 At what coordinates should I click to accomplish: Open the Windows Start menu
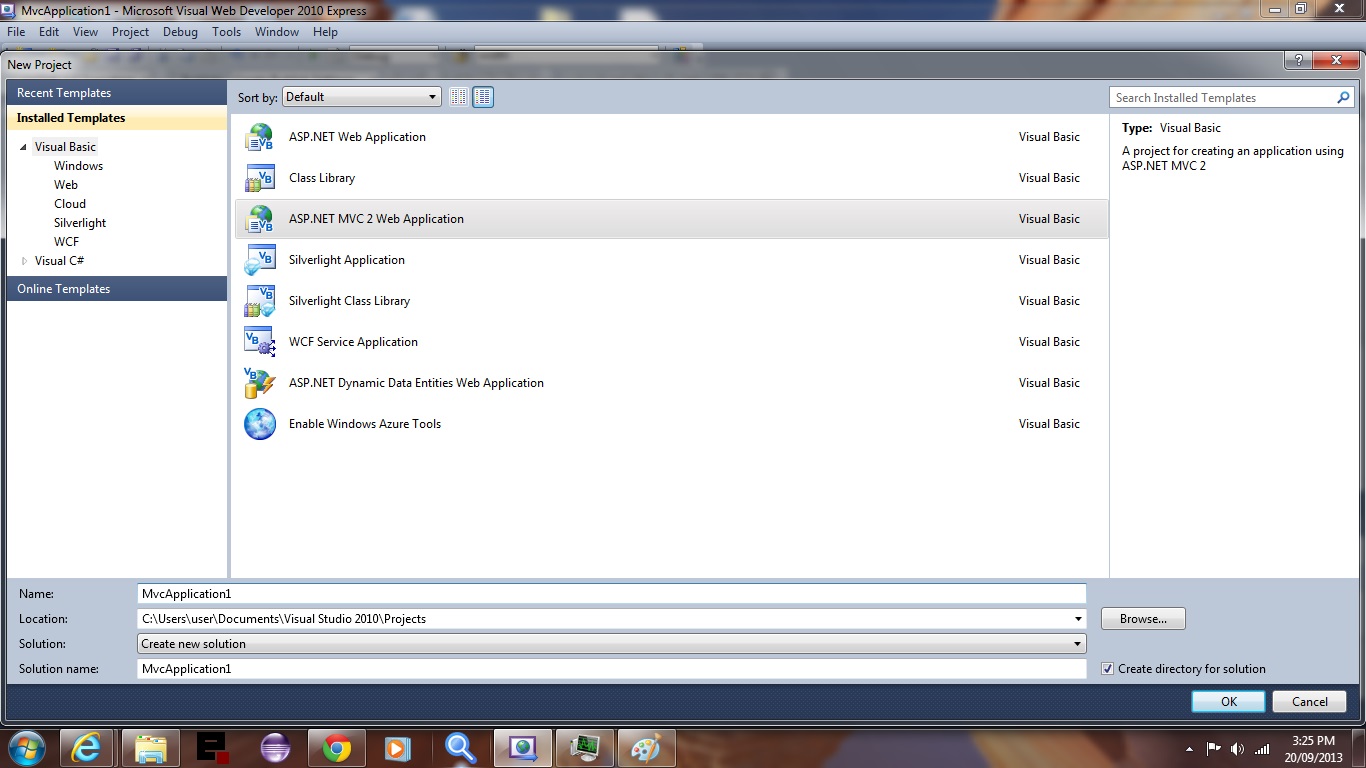[27, 747]
